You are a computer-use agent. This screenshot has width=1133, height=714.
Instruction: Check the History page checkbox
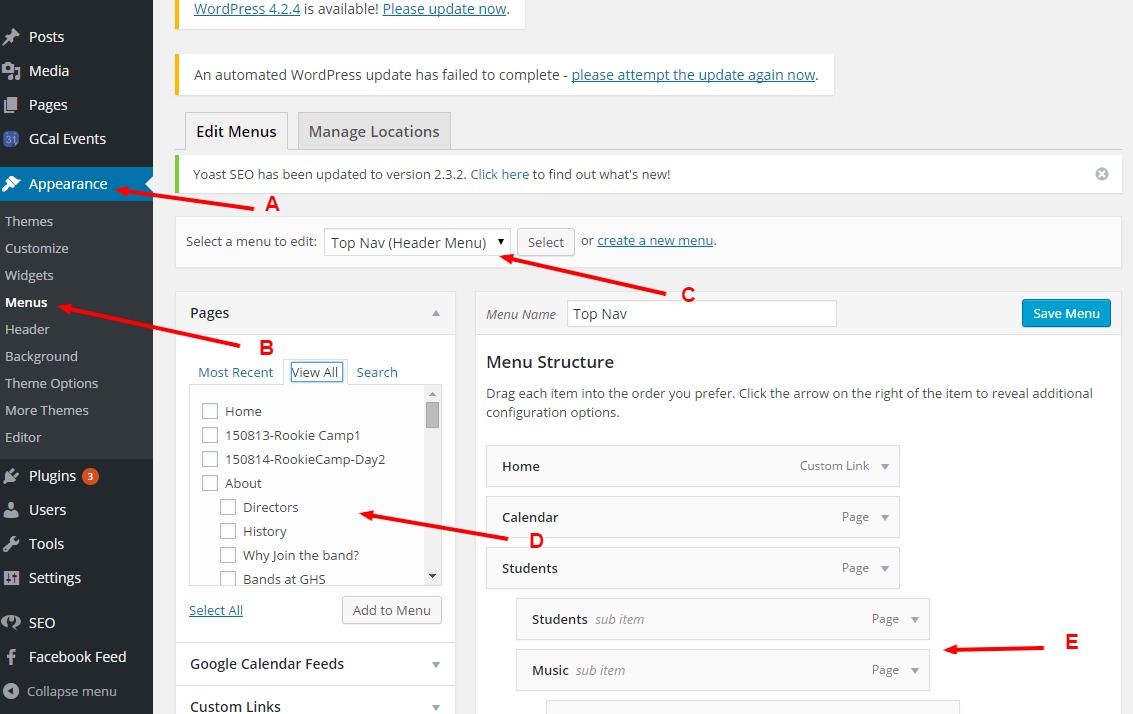click(x=228, y=531)
